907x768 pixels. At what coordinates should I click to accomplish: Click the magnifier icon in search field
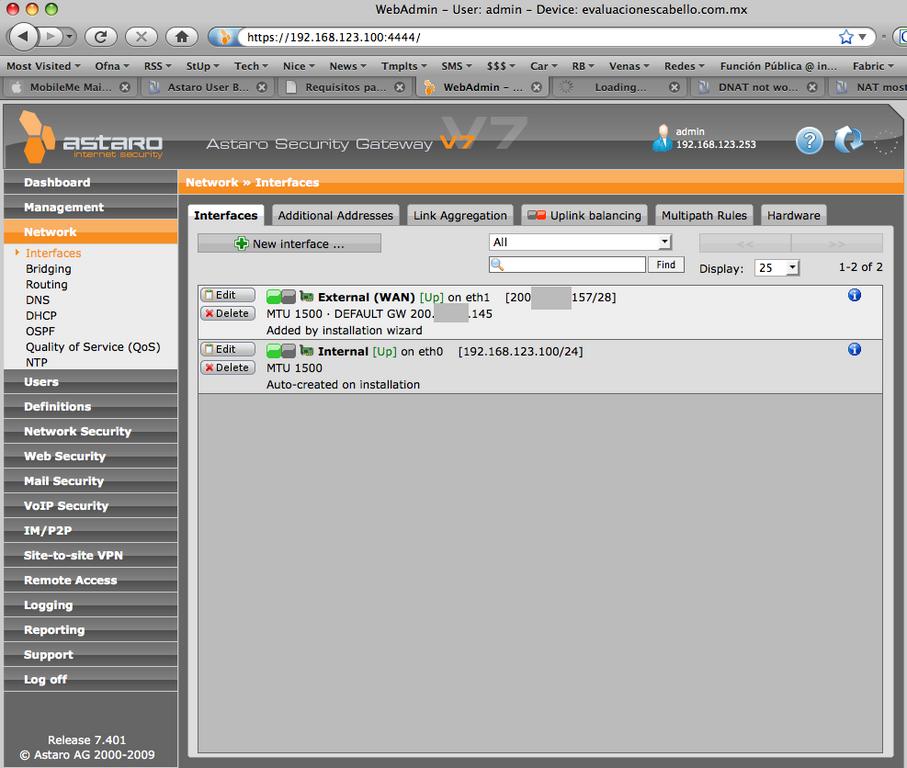point(497,265)
